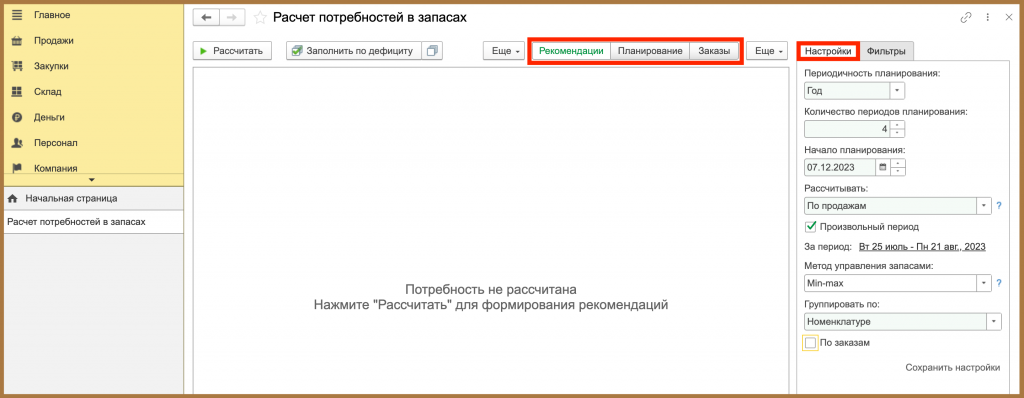The image size is (1024, 398).
Task: Decrease Количество периодов планирования value
Action: 897,133
